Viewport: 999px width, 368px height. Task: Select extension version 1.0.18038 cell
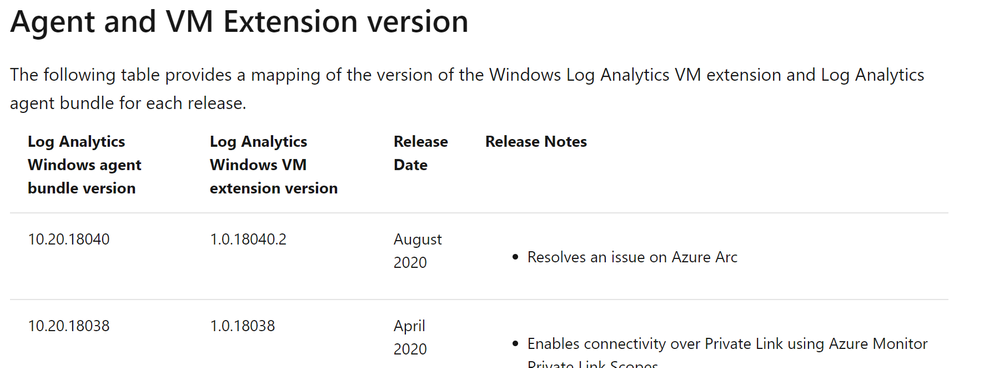pos(243,326)
